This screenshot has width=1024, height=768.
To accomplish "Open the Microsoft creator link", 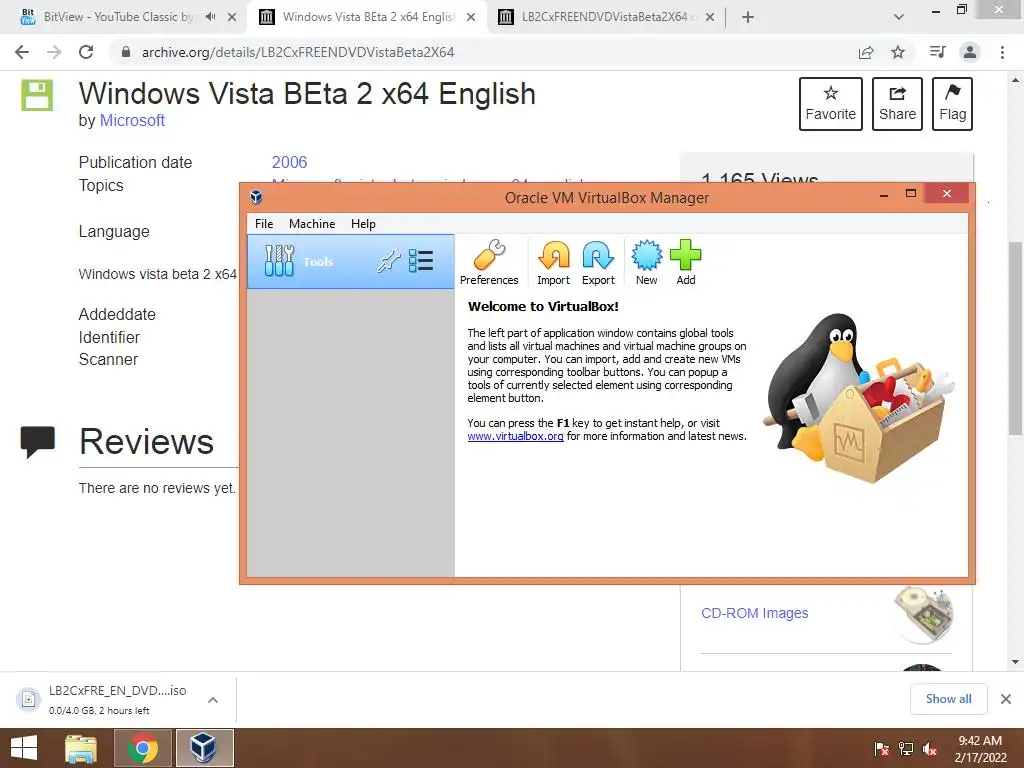I will (x=132, y=120).
